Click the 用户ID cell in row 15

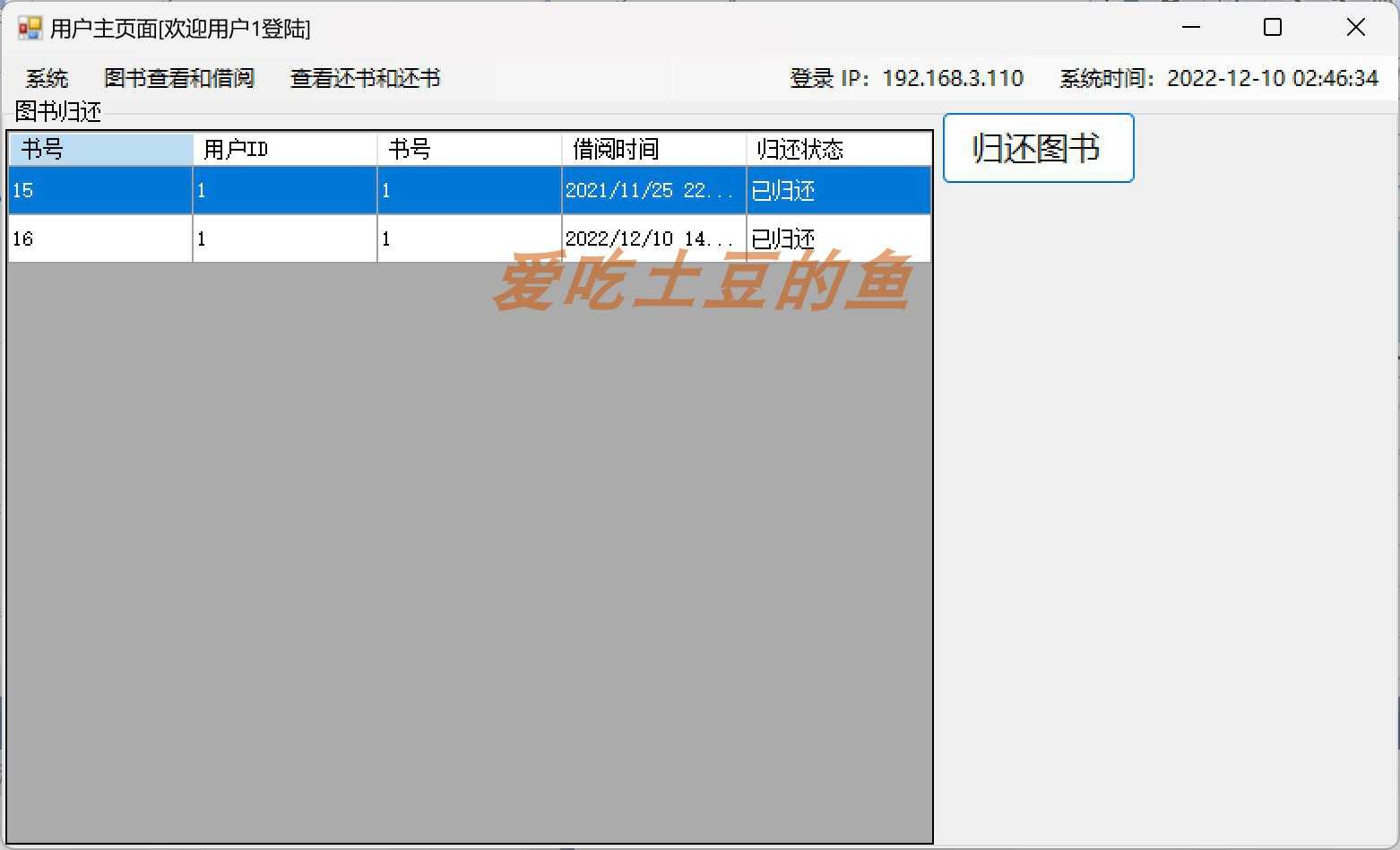tap(283, 190)
